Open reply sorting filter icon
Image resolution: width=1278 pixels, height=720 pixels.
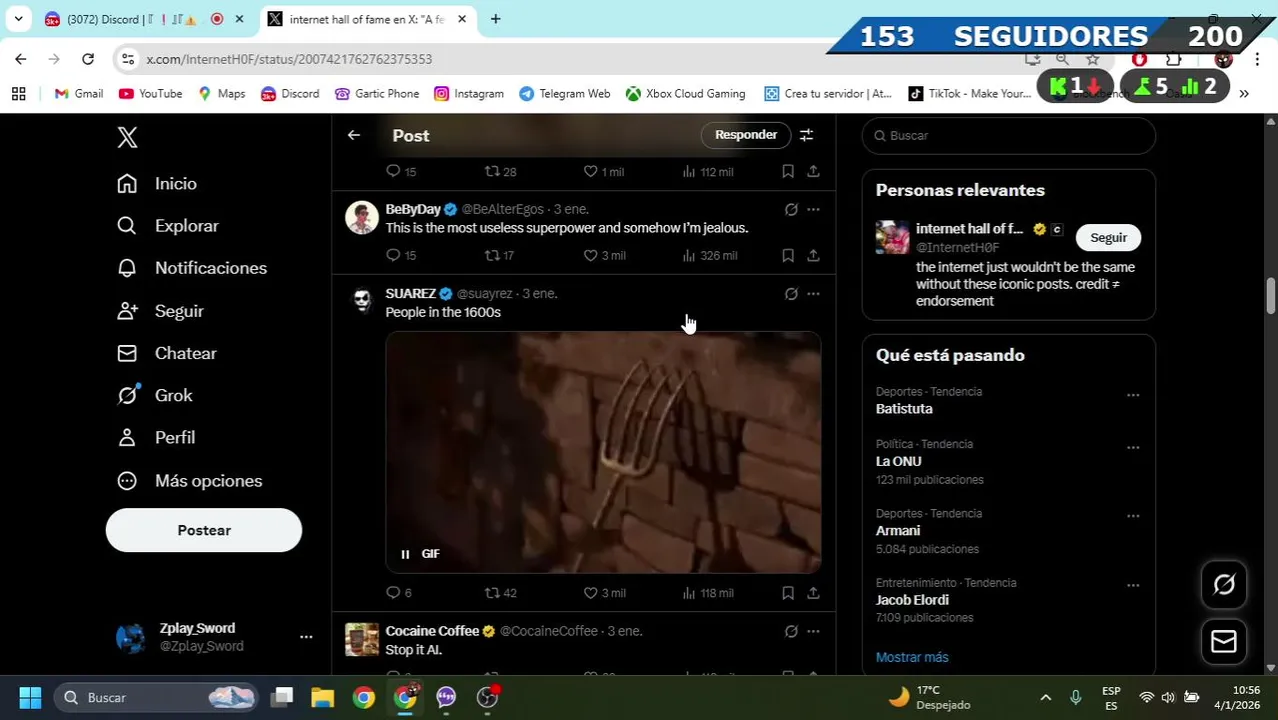click(x=806, y=135)
